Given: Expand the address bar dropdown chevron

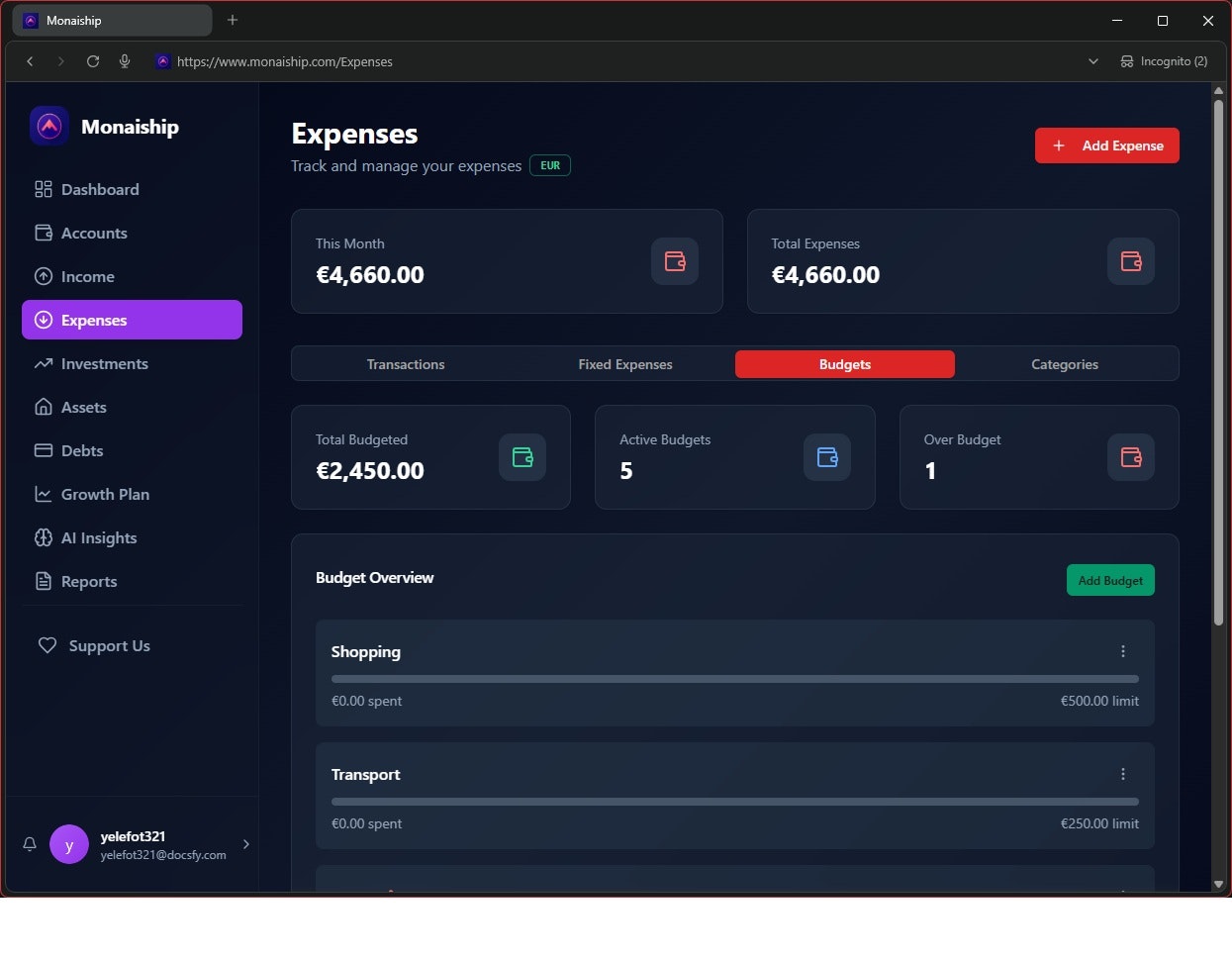Looking at the screenshot, I should pos(1093,61).
